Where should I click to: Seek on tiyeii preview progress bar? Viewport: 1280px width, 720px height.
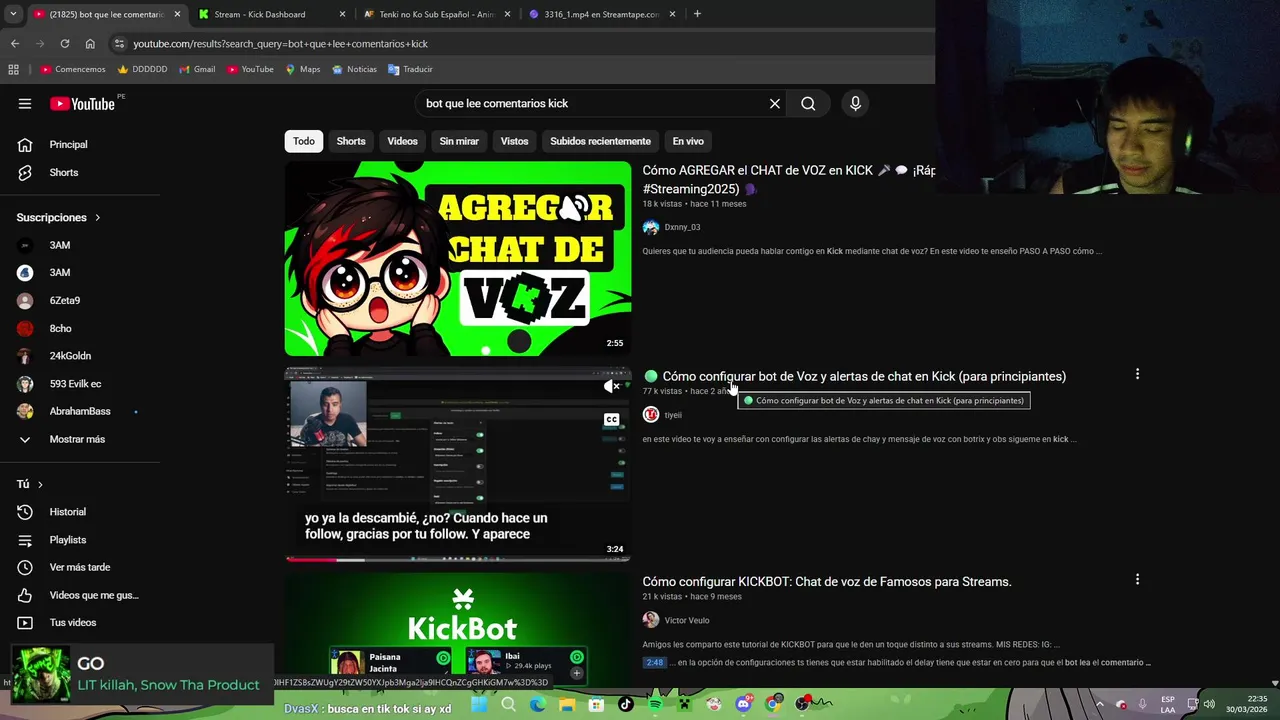[458, 559]
